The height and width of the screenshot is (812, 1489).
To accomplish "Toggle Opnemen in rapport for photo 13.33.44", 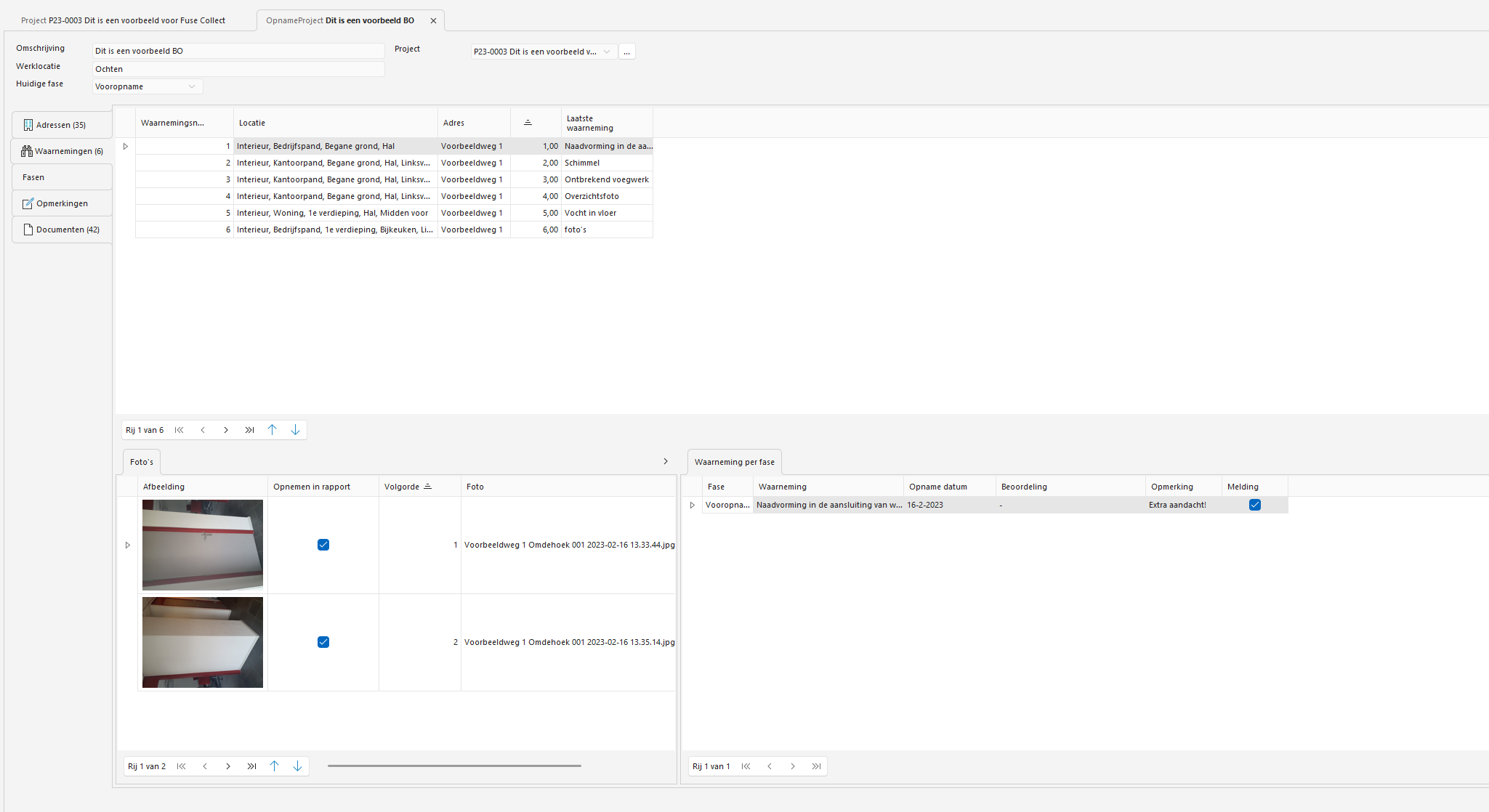I will [323, 545].
